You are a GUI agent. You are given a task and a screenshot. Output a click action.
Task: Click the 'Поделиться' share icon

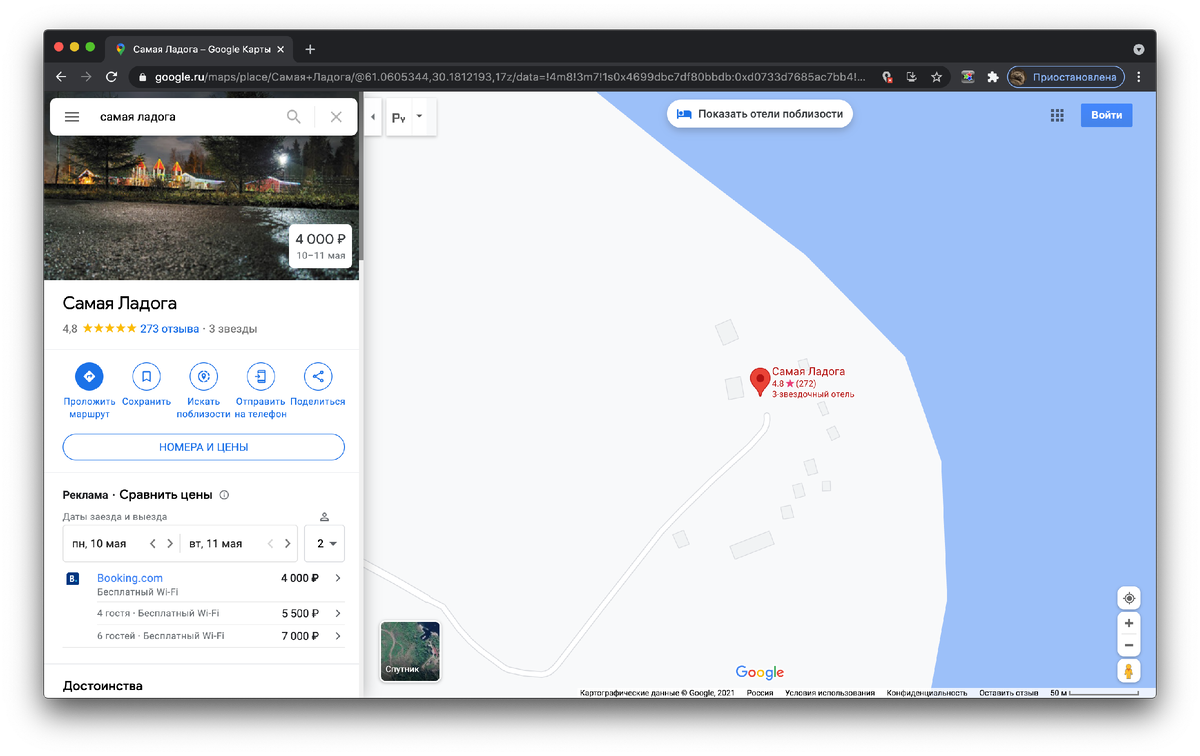(318, 376)
